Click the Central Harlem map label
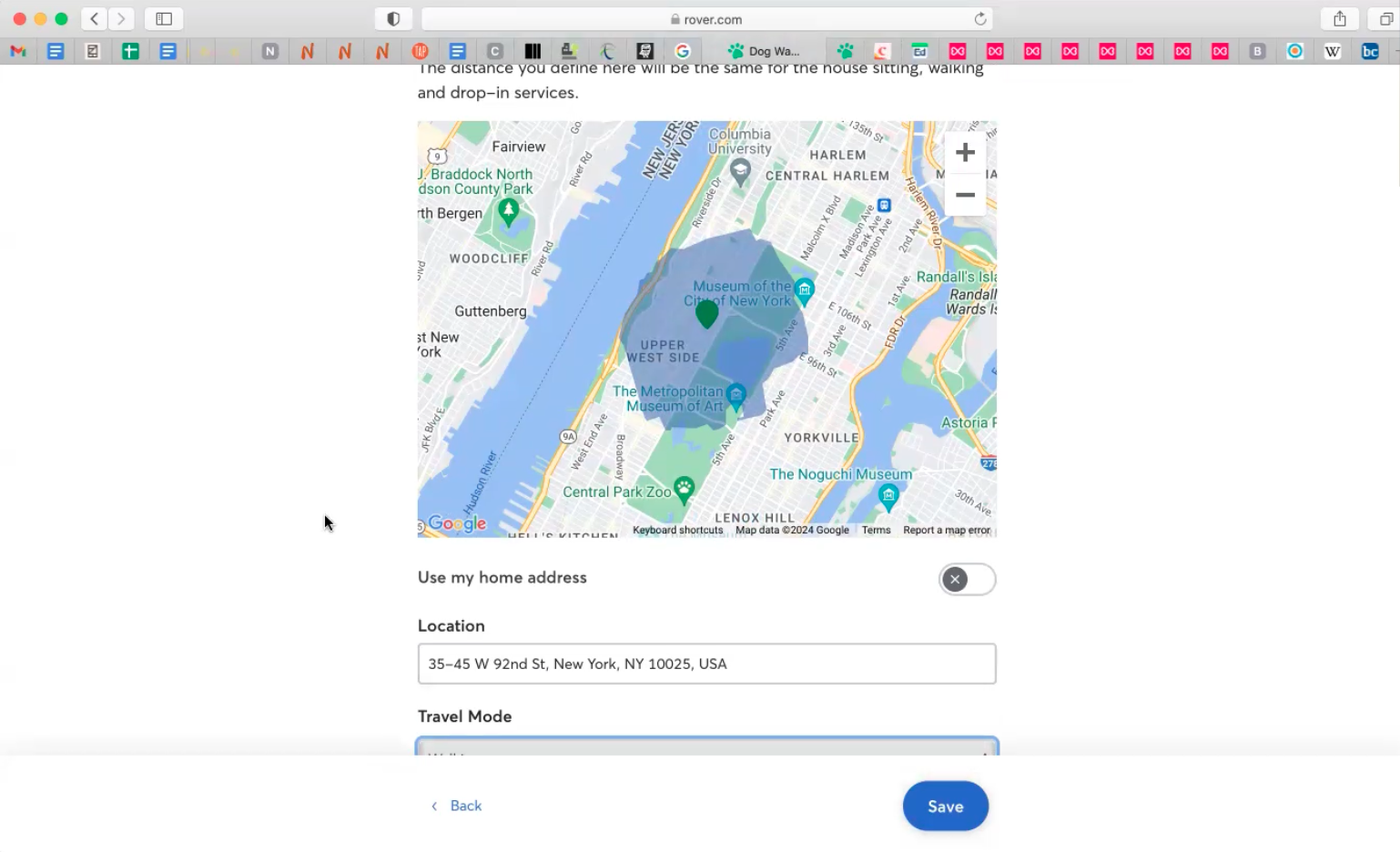 point(827,176)
